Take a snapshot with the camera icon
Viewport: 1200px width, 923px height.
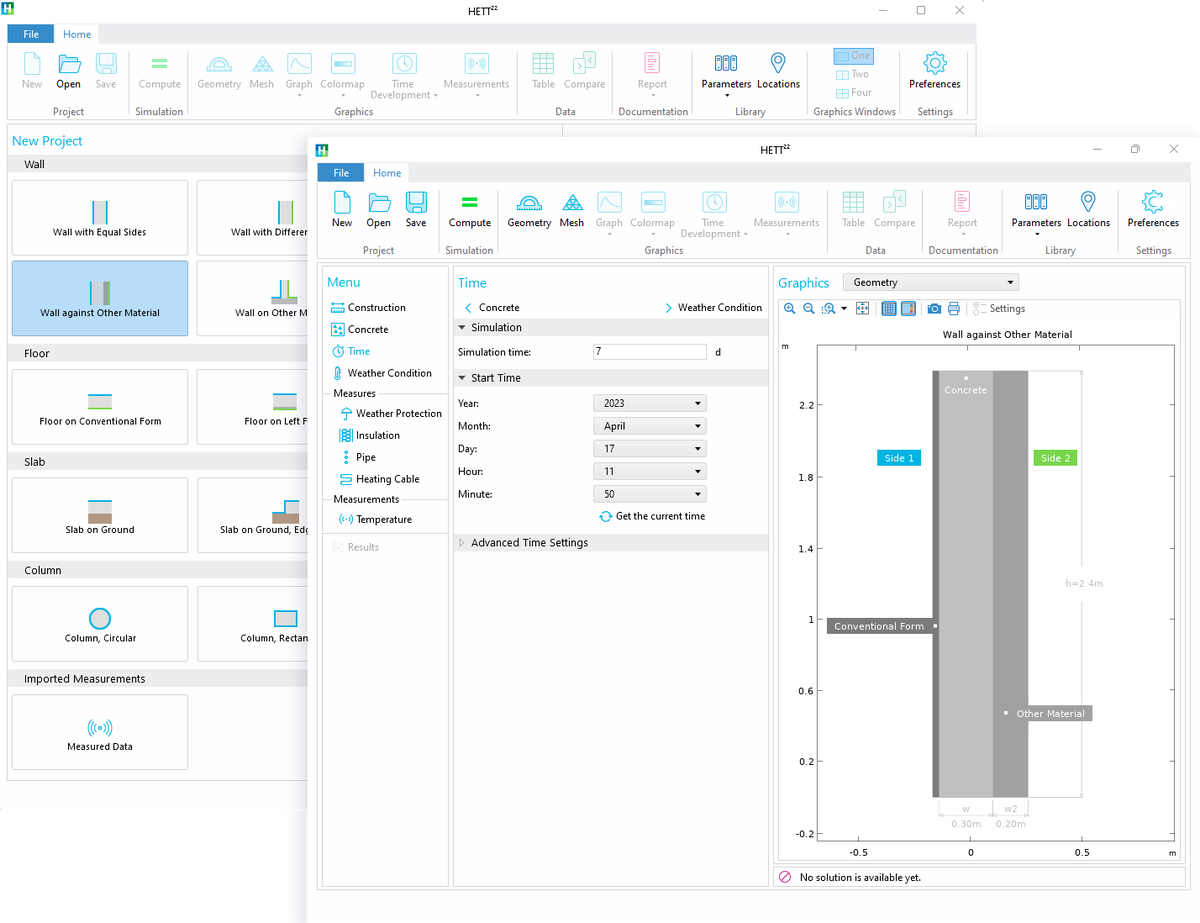pos(933,309)
